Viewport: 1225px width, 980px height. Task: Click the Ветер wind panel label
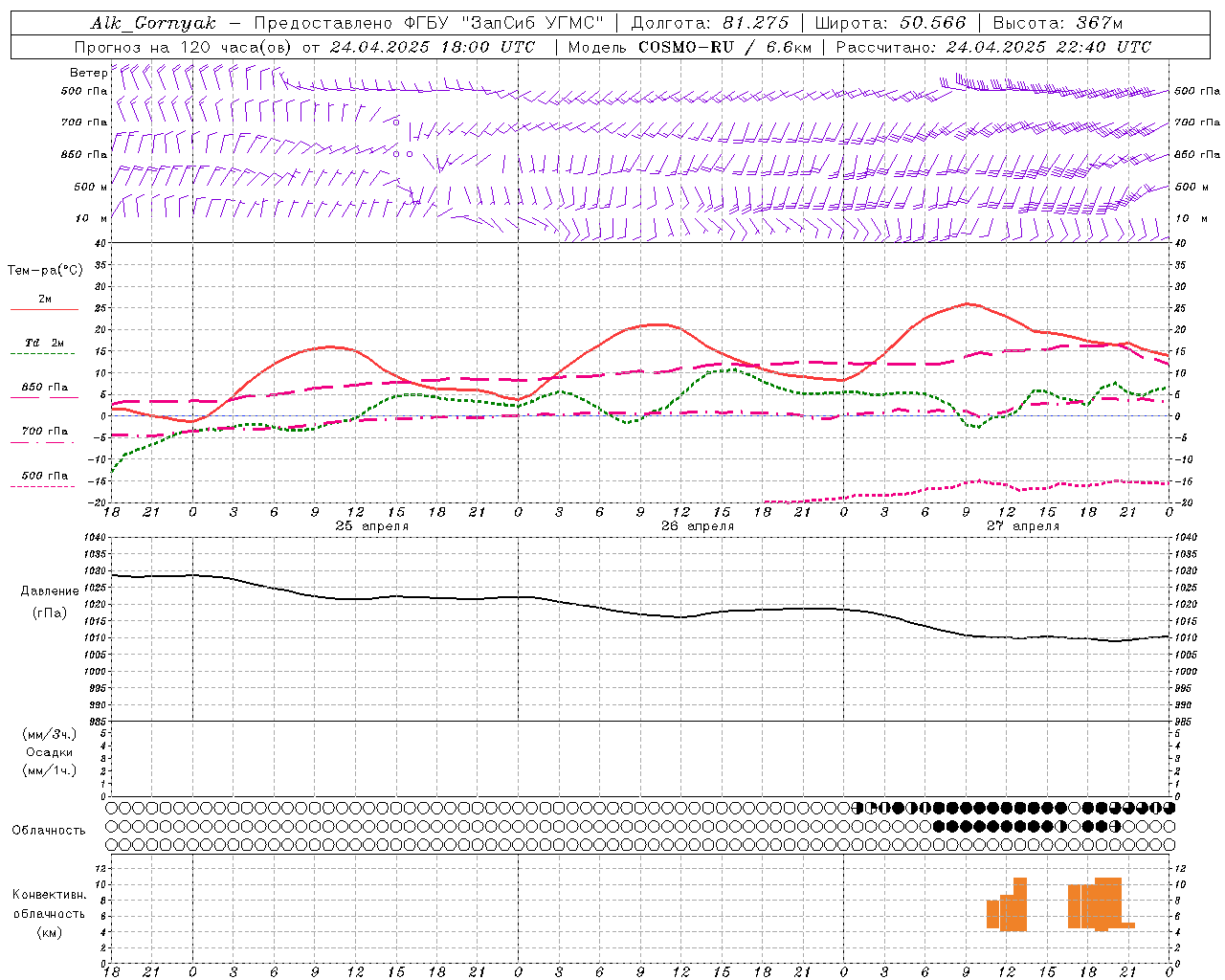pyautogui.click(x=88, y=73)
